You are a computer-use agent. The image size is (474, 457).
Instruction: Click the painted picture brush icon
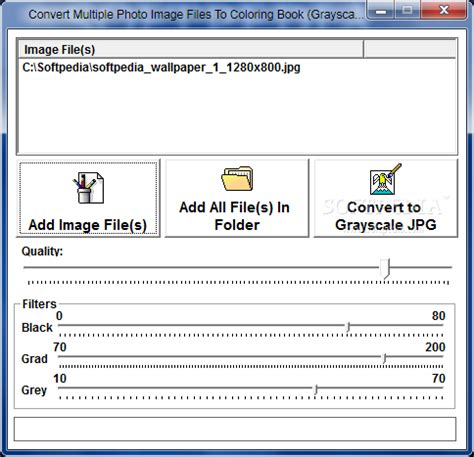coord(386,179)
